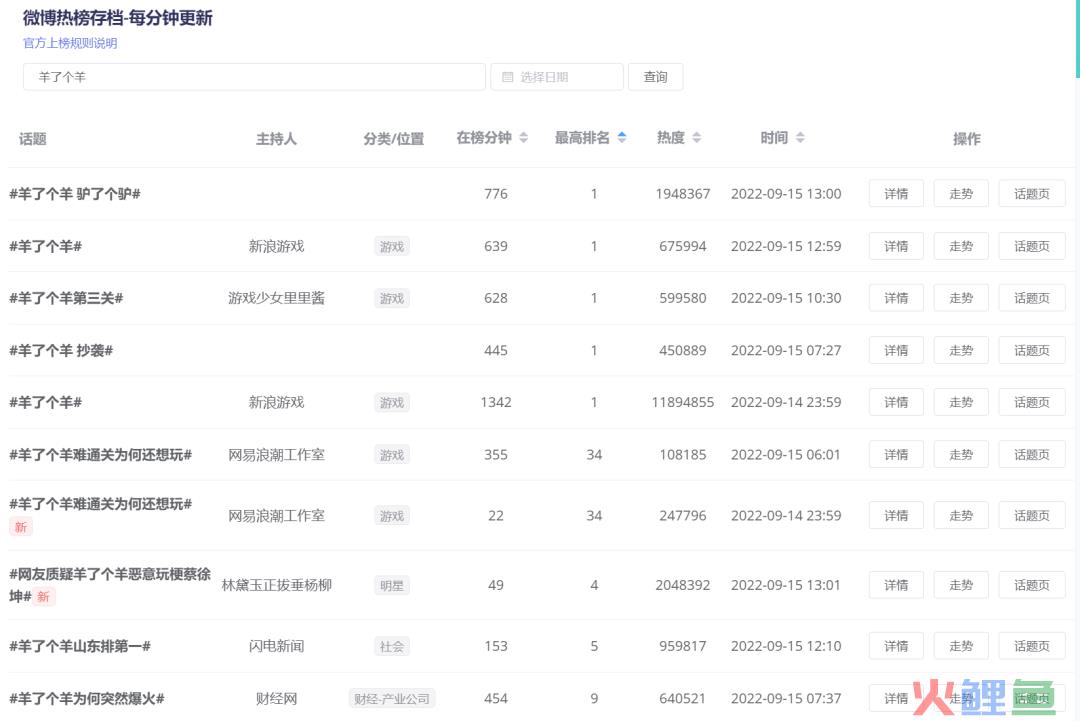Click the host name 闪电新闻
Viewport: 1080px width, 721px height.
(276, 646)
